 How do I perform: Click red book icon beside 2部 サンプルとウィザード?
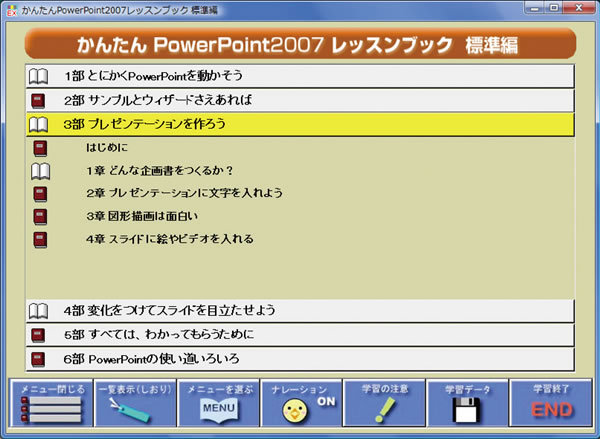pyautogui.click(x=38, y=101)
